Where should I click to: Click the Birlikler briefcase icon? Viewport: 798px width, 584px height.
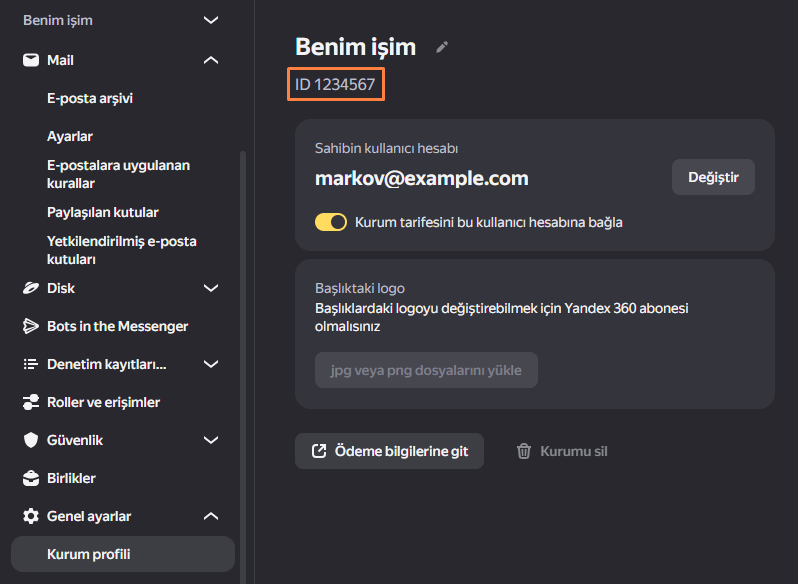coord(31,478)
